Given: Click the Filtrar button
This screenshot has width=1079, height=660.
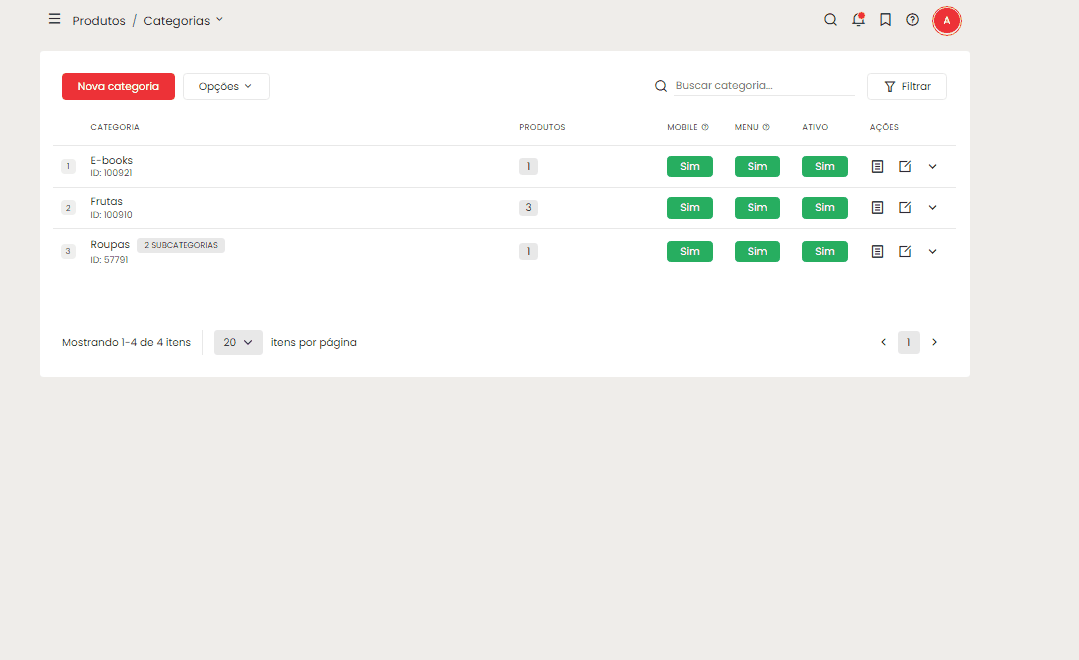Looking at the screenshot, I should point(906,86).
